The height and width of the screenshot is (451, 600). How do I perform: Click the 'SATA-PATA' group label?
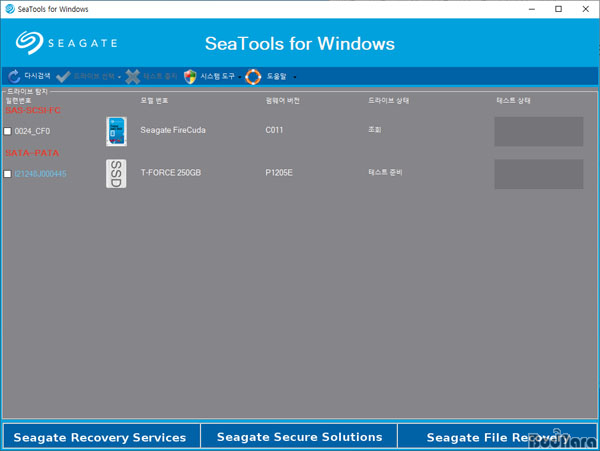(x=32, y=153)
